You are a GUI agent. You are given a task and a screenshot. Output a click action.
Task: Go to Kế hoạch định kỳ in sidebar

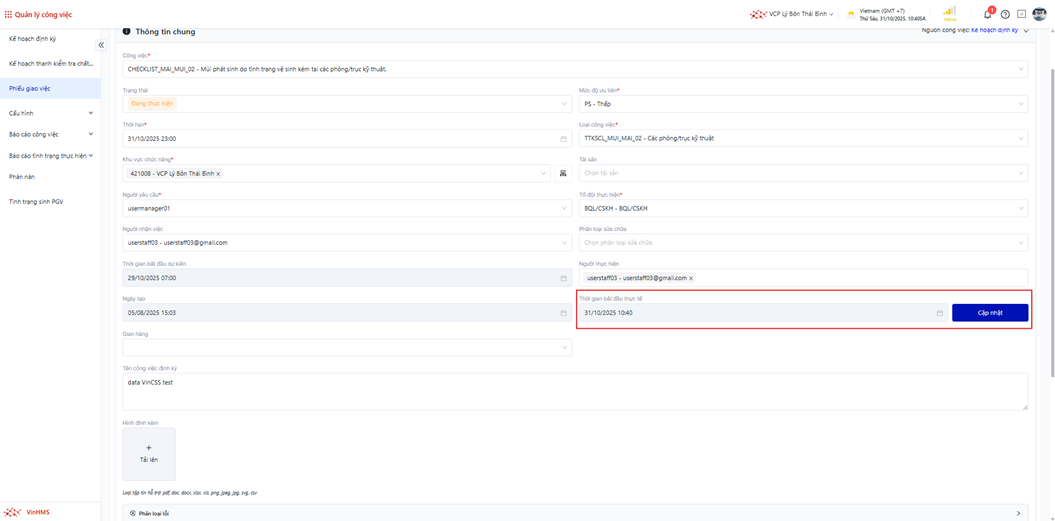pos(33,38)
